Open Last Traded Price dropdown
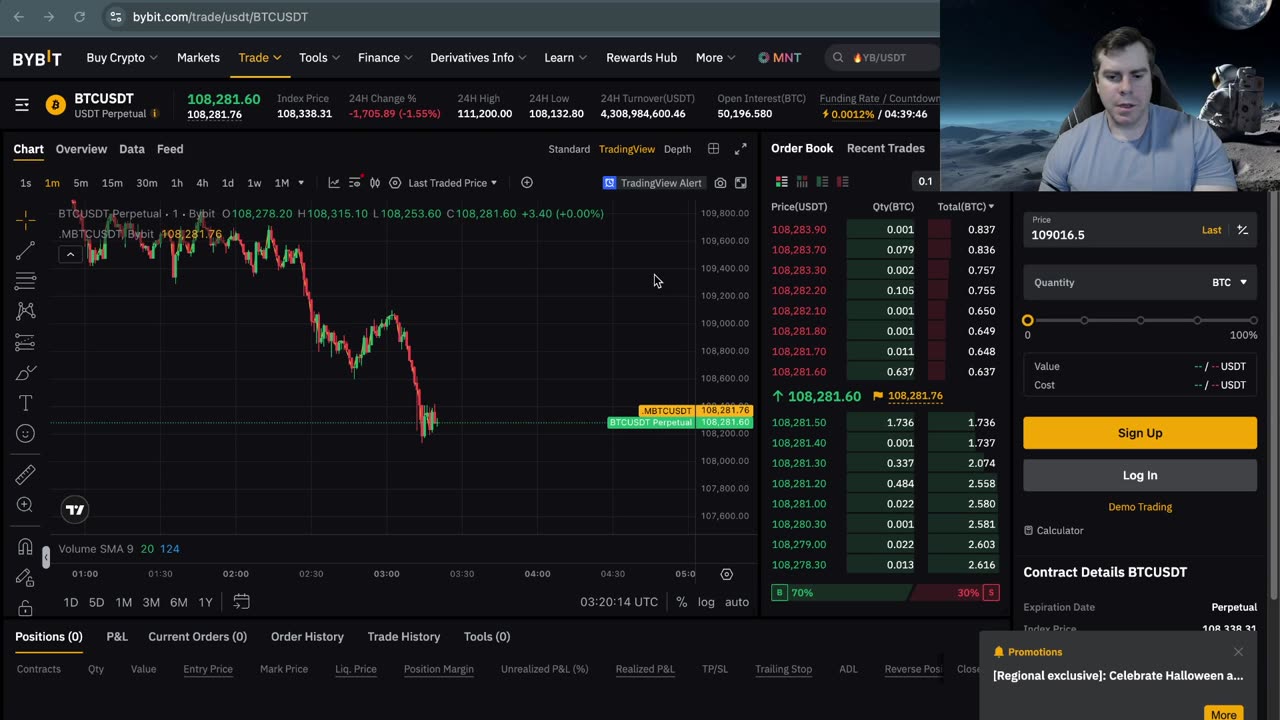 tap(452, 183)
